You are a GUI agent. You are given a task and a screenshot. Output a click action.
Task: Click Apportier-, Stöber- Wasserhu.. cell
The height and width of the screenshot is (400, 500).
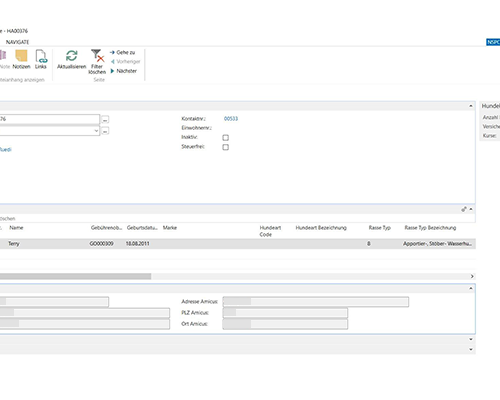(x=437, y=244)
